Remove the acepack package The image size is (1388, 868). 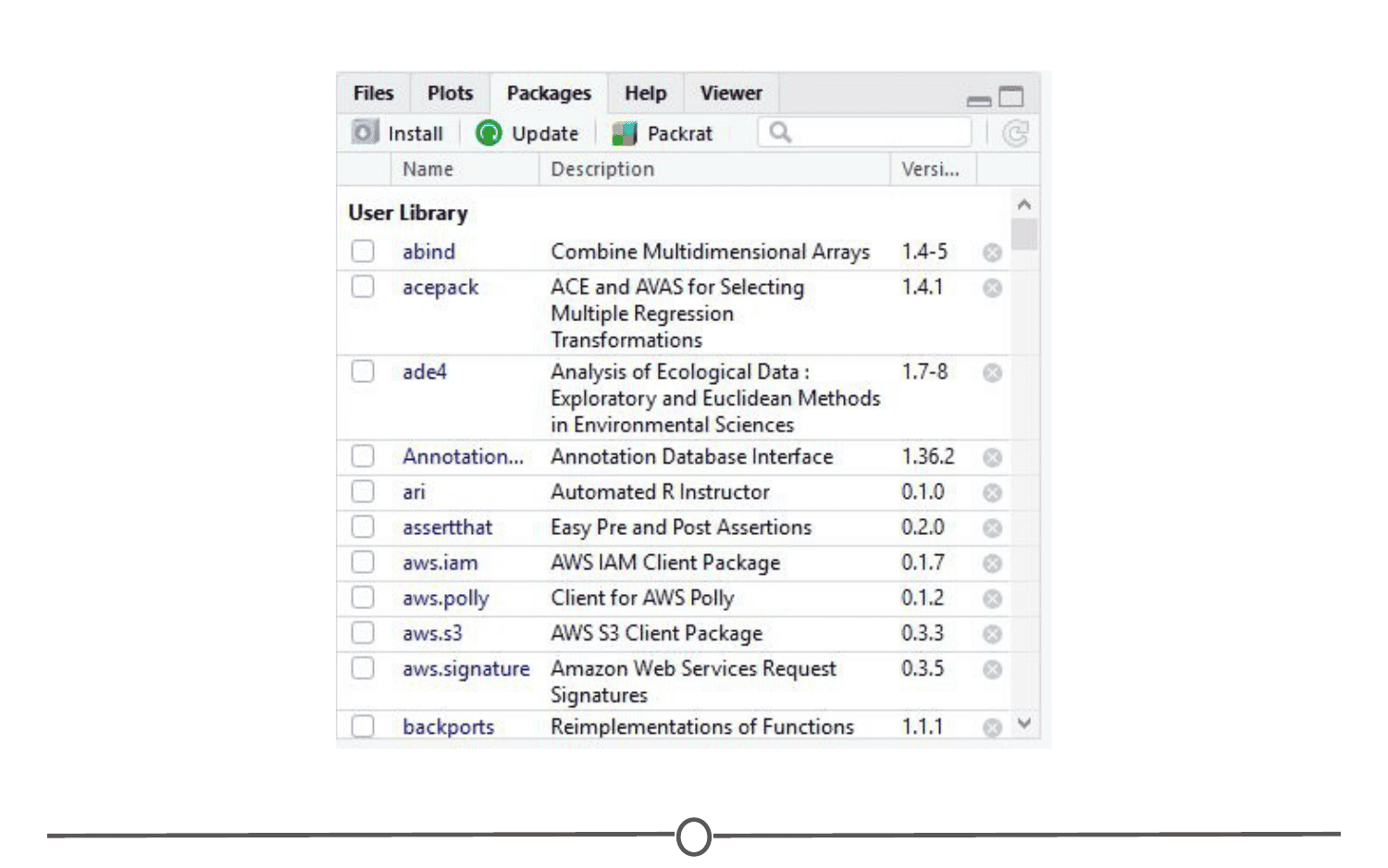point(992,288)
